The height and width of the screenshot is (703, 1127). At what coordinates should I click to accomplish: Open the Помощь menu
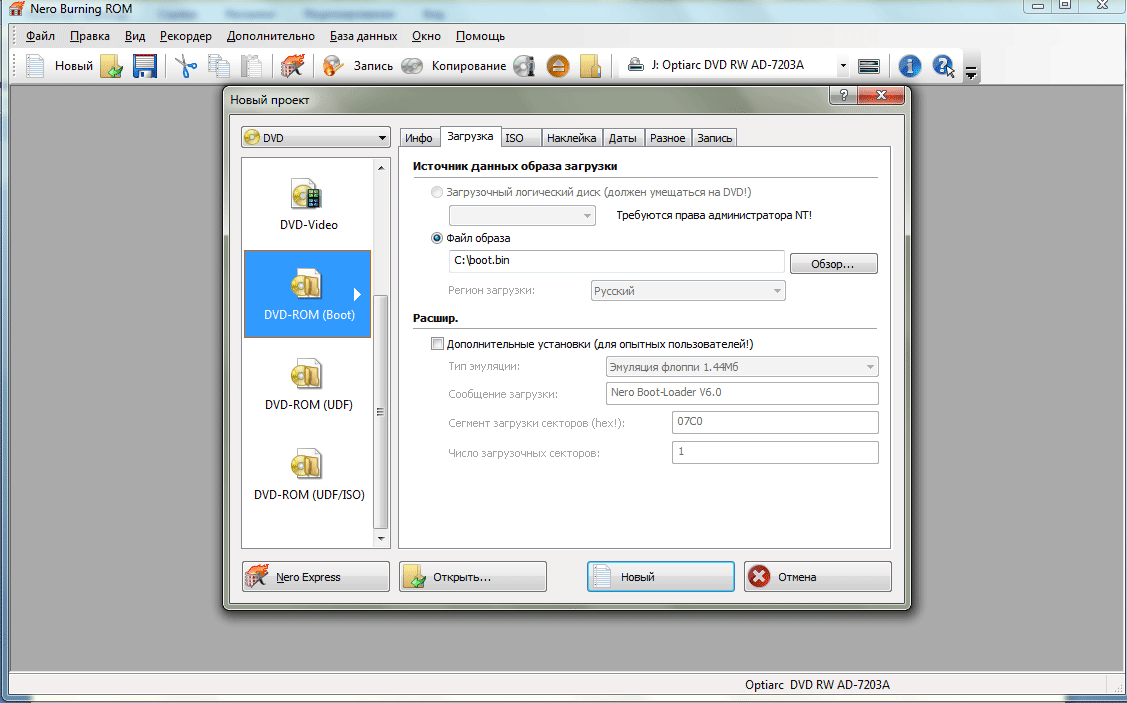point(480,36)
